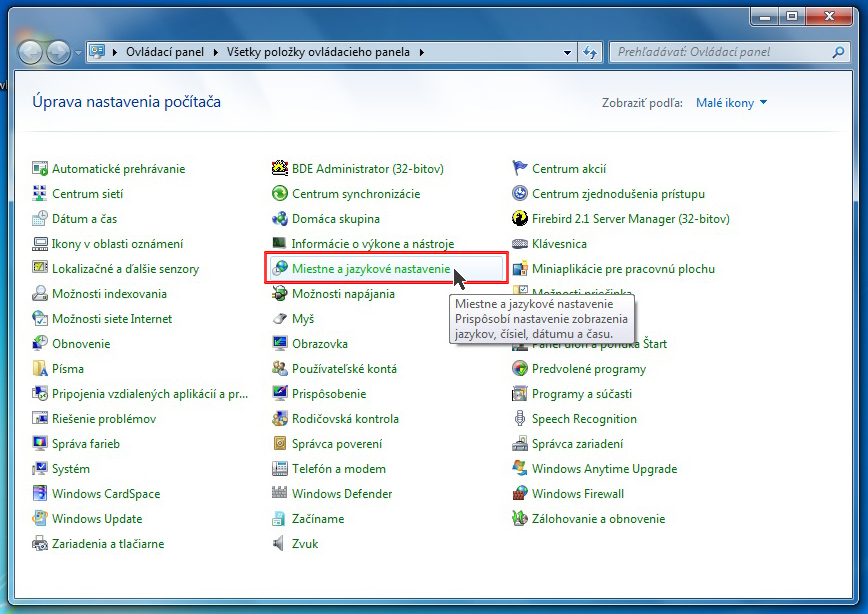Click the Zálohovanie a obnovenie icon
The height and width of the screenshot is (614, 868).
pyautogui.click(x=520, y=518)
